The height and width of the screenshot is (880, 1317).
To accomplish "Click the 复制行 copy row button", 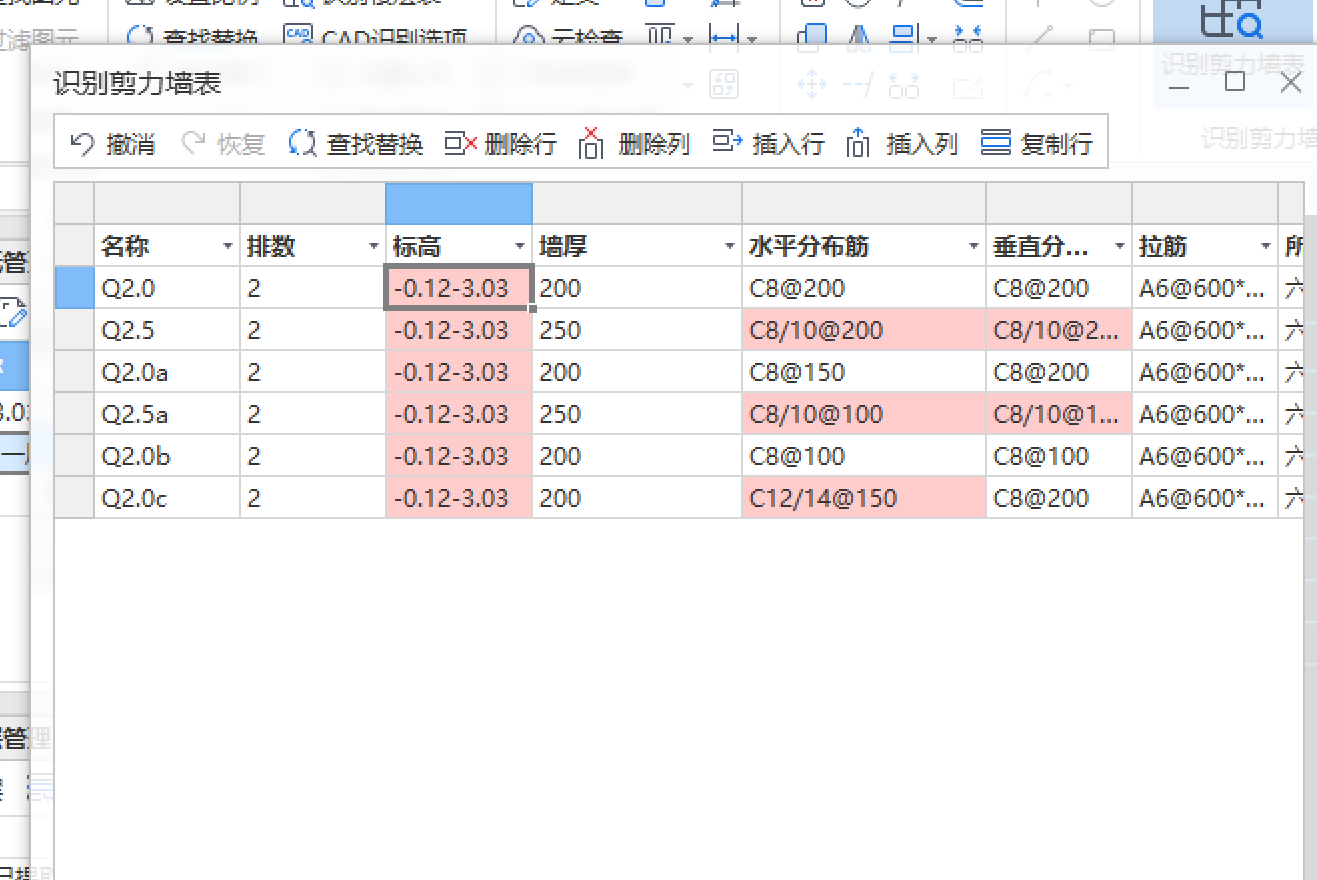I will (x=1036, y=144).
